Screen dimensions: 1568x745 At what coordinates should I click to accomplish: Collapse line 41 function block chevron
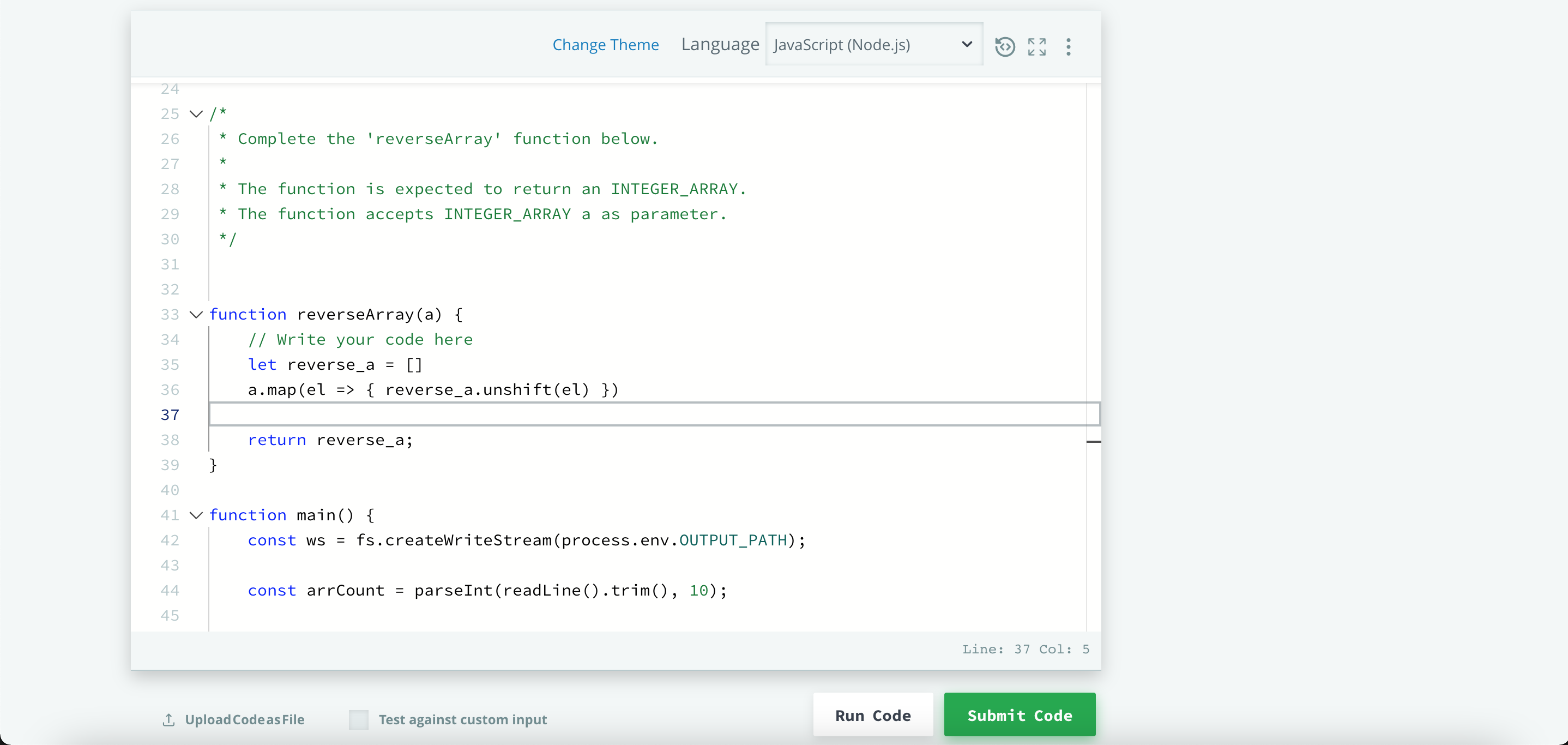[x=195, y=515]
